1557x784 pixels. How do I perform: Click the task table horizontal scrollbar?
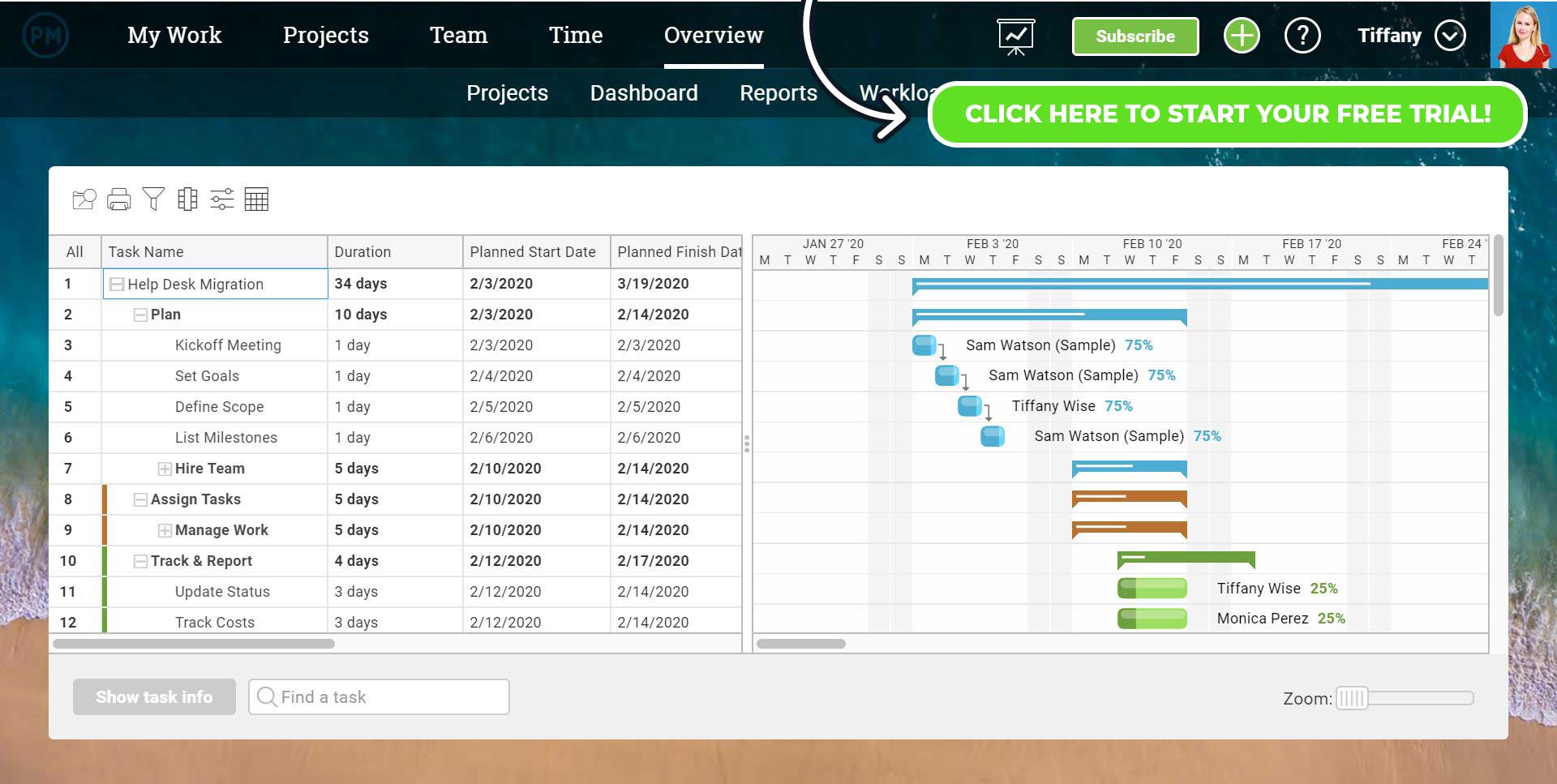click(194, 644)
